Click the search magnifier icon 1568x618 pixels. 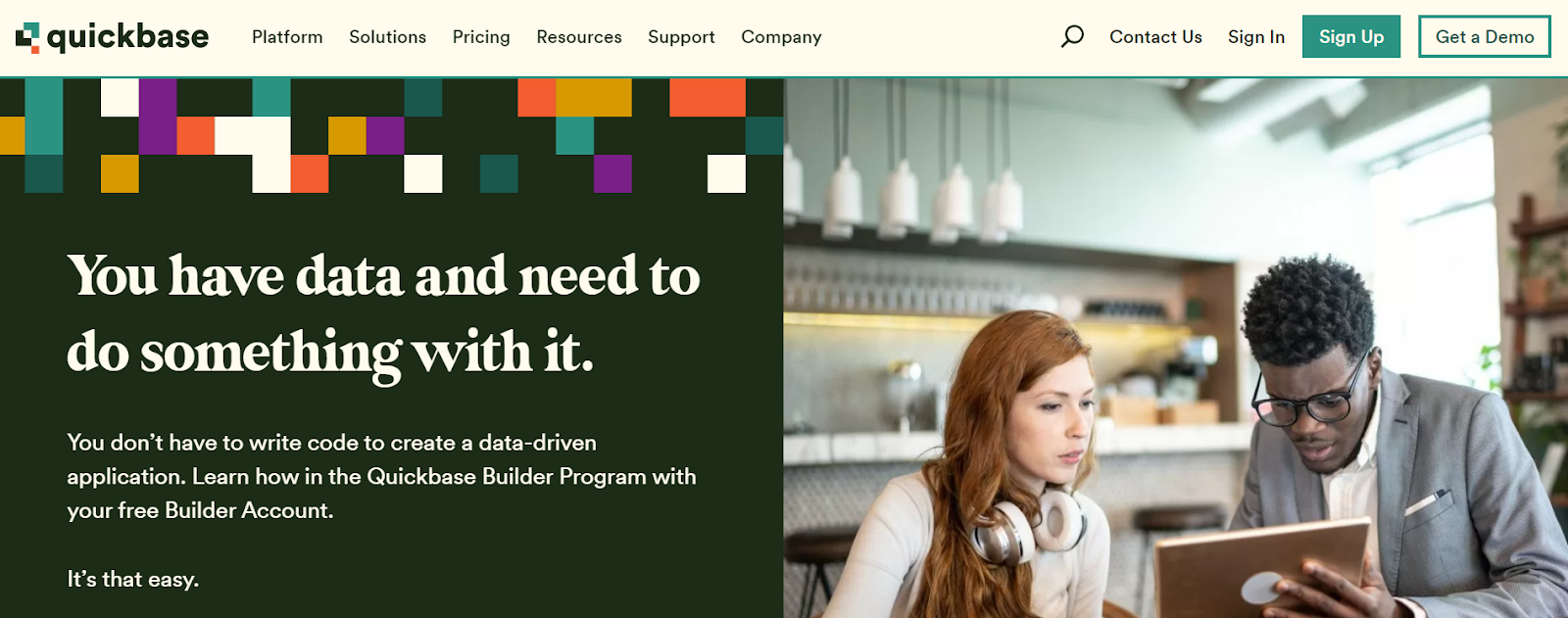1072,37
